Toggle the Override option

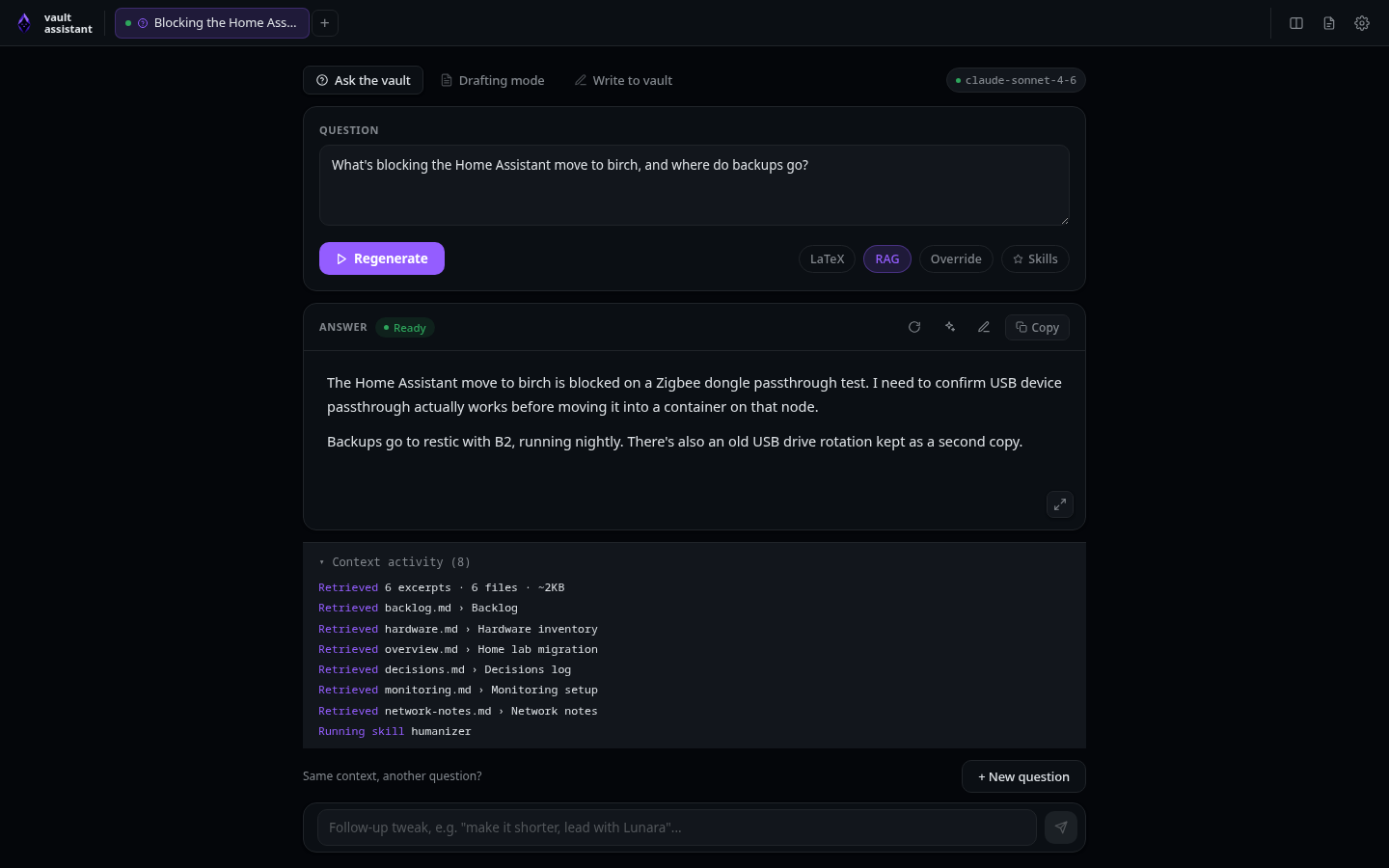pyautogui.click(x=956, y=258)
